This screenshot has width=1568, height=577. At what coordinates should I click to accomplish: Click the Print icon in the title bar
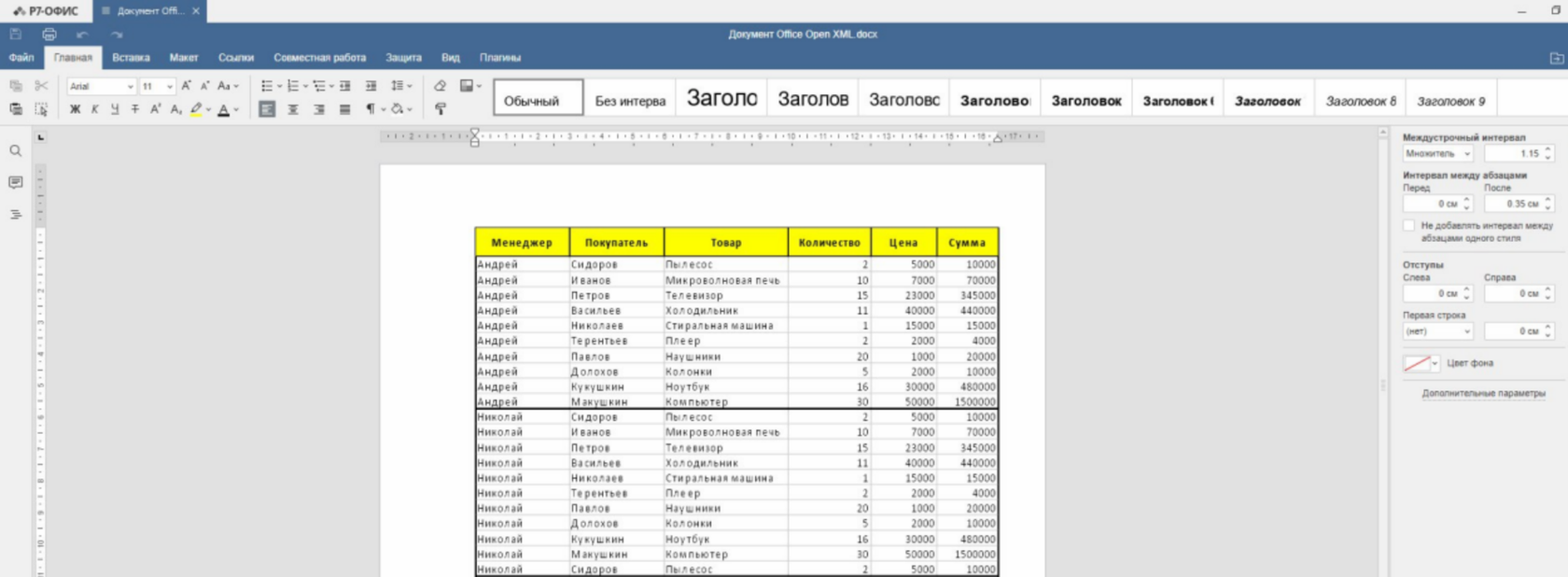coord(49,35)
